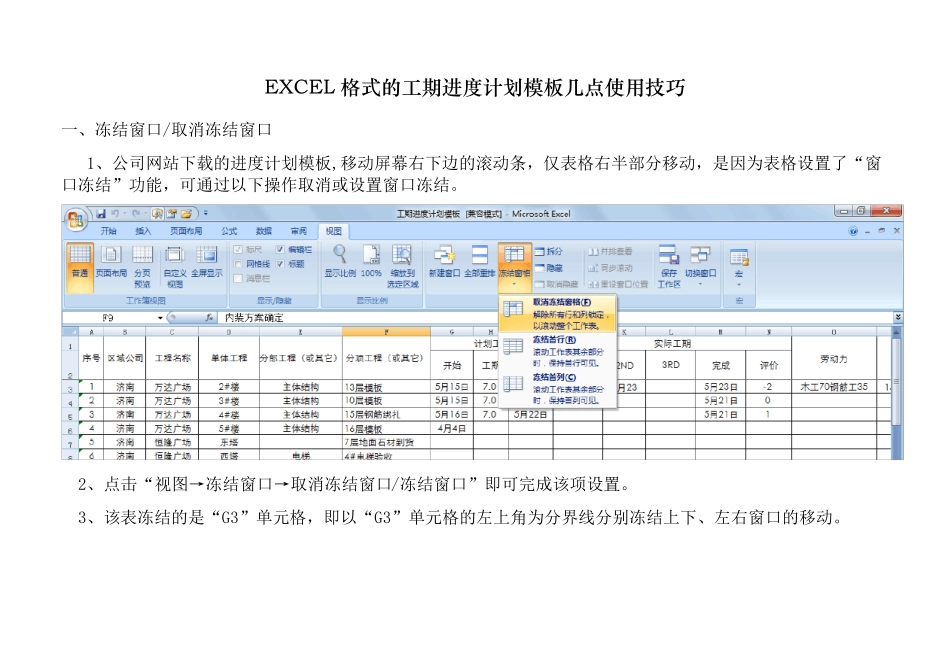The height and width of the screenshot is (672, 950).
Task: Switch to 页面布局 page layout view icon
Action: [111, 261]
